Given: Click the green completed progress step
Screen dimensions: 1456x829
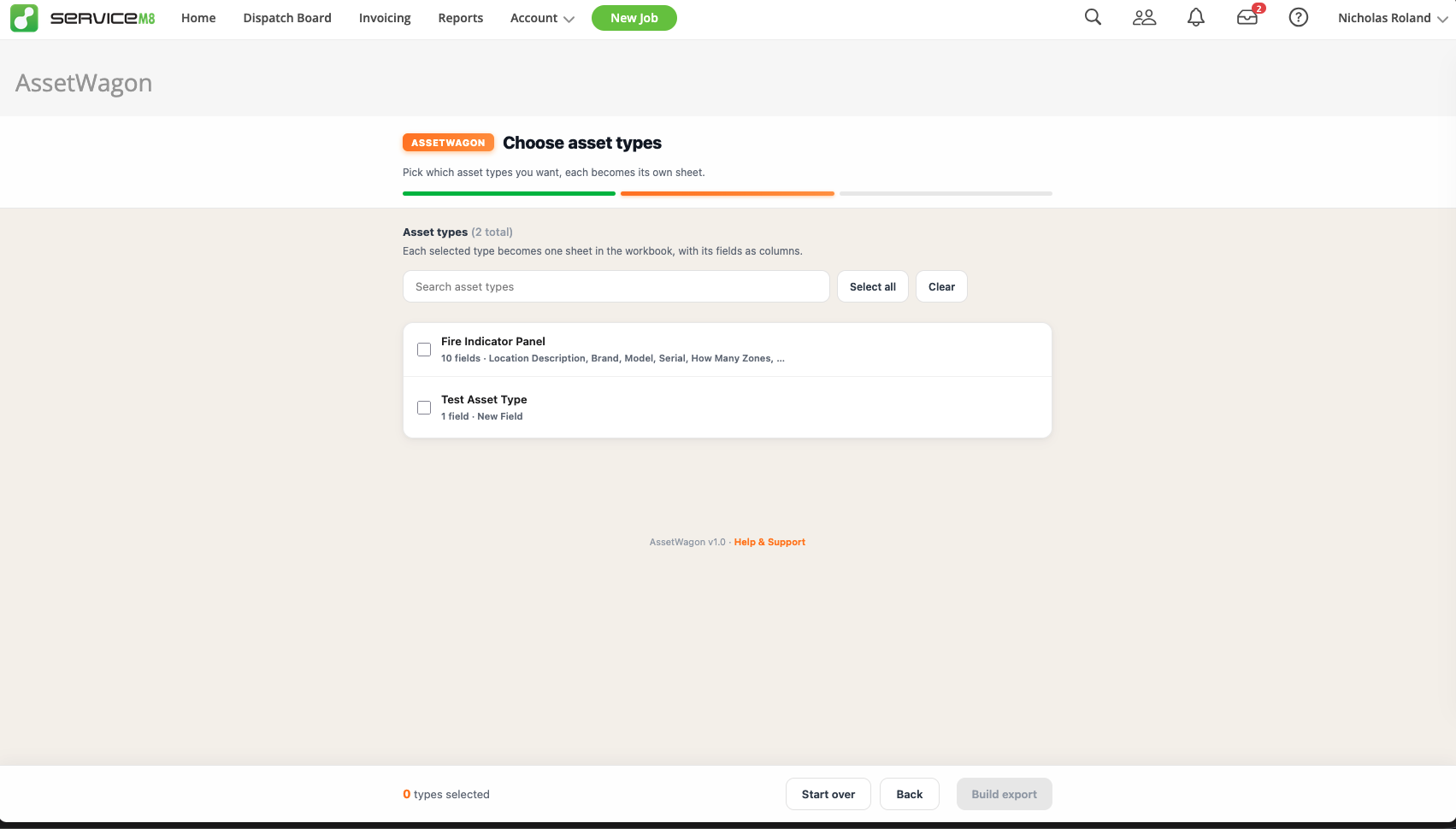Looking at the screenshot, I should [509, 194].
